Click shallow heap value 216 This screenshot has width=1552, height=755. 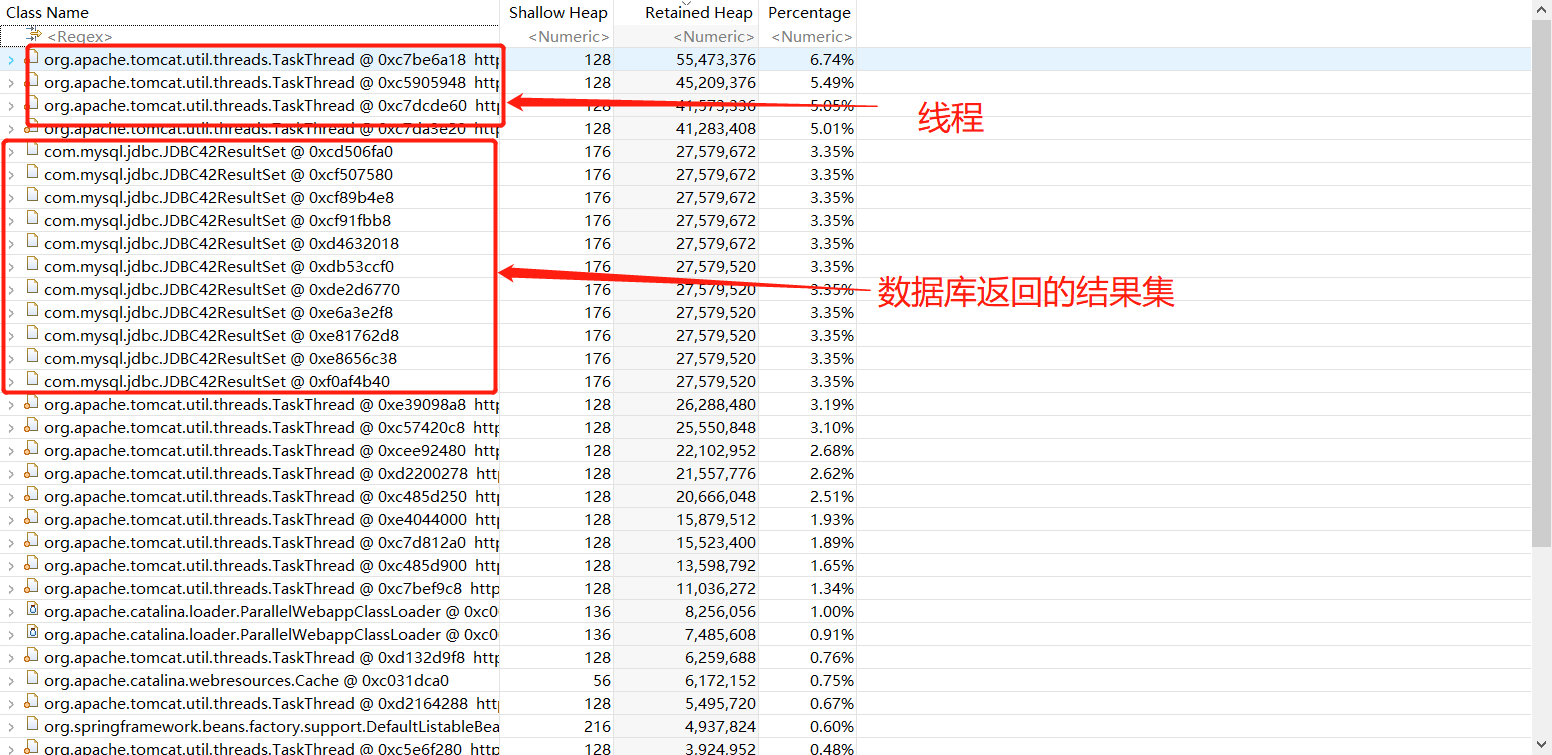(x=597, y=726)
